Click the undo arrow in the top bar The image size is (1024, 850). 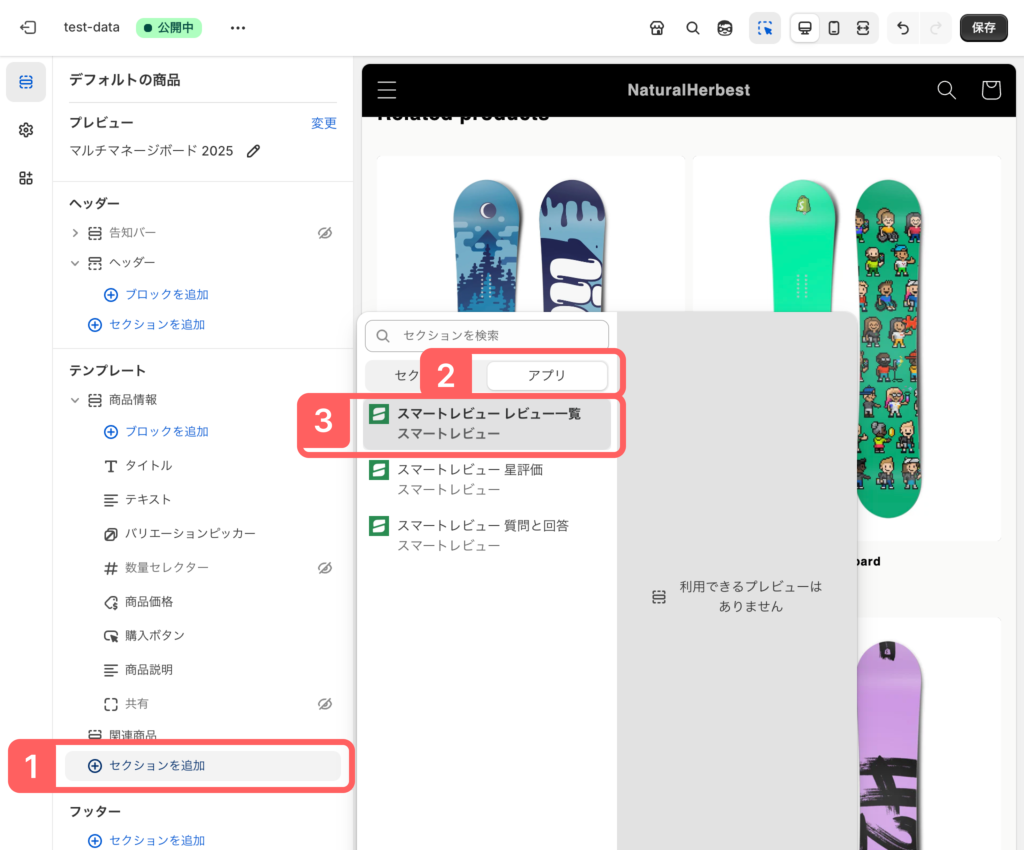903,28
